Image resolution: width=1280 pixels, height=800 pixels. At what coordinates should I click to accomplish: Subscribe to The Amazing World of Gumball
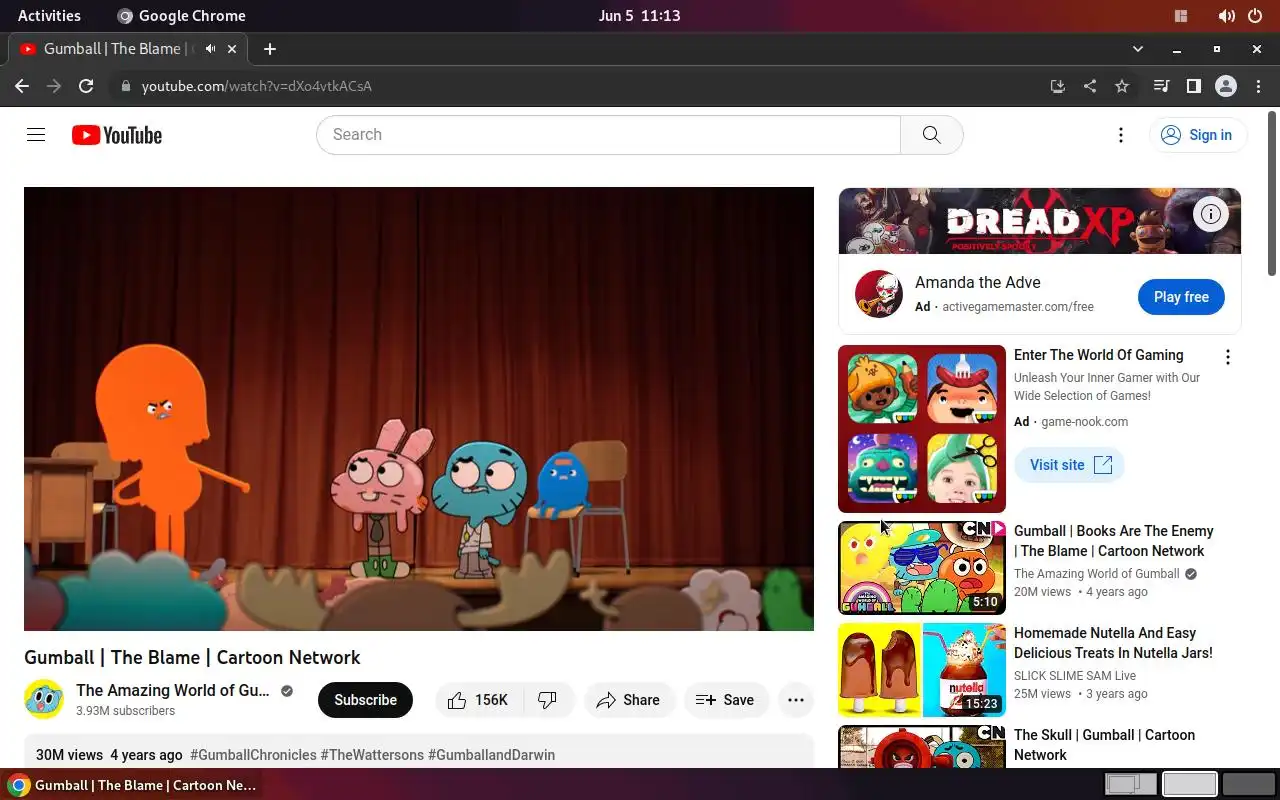(365, 700)
